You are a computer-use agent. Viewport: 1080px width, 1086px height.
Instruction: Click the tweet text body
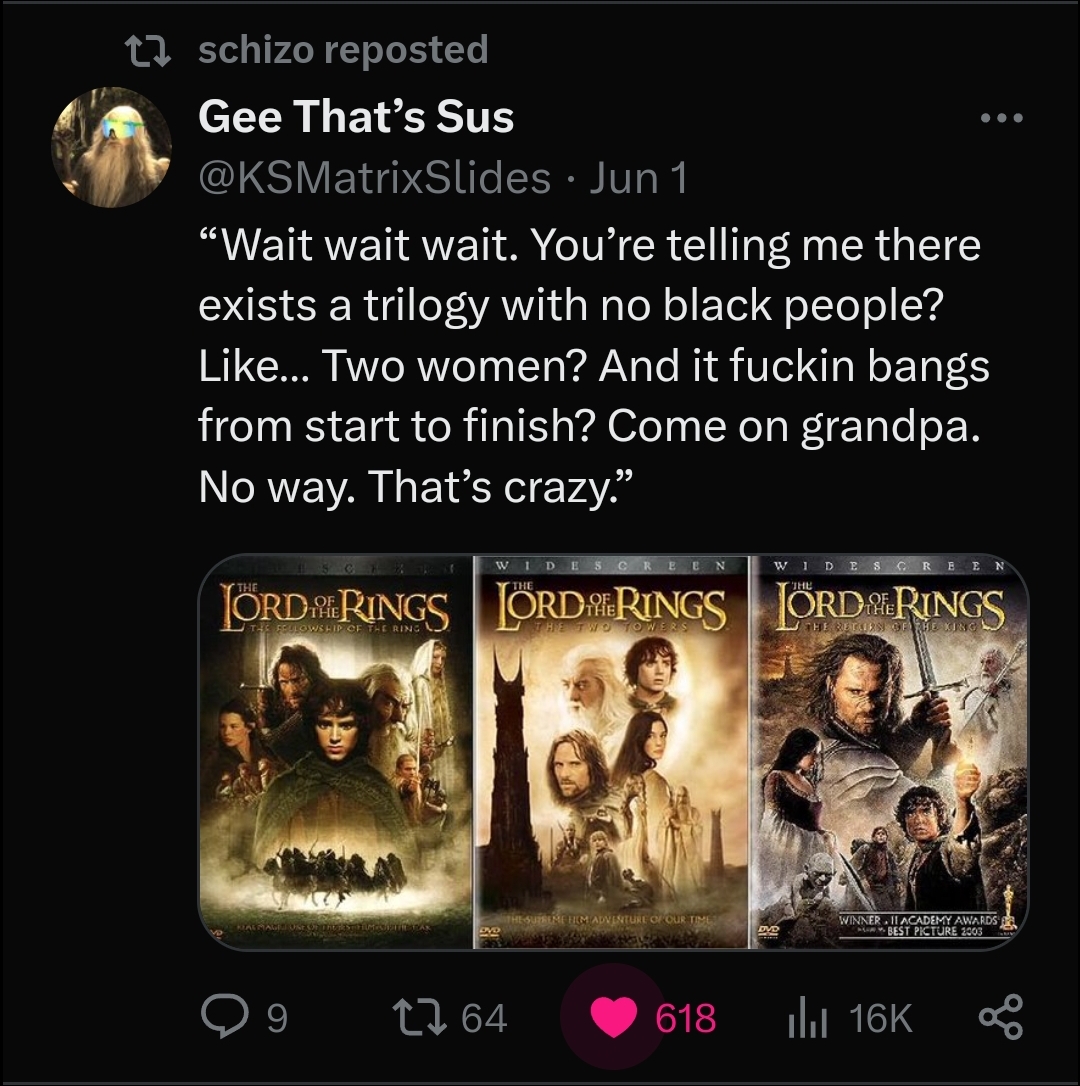point(594,366)
